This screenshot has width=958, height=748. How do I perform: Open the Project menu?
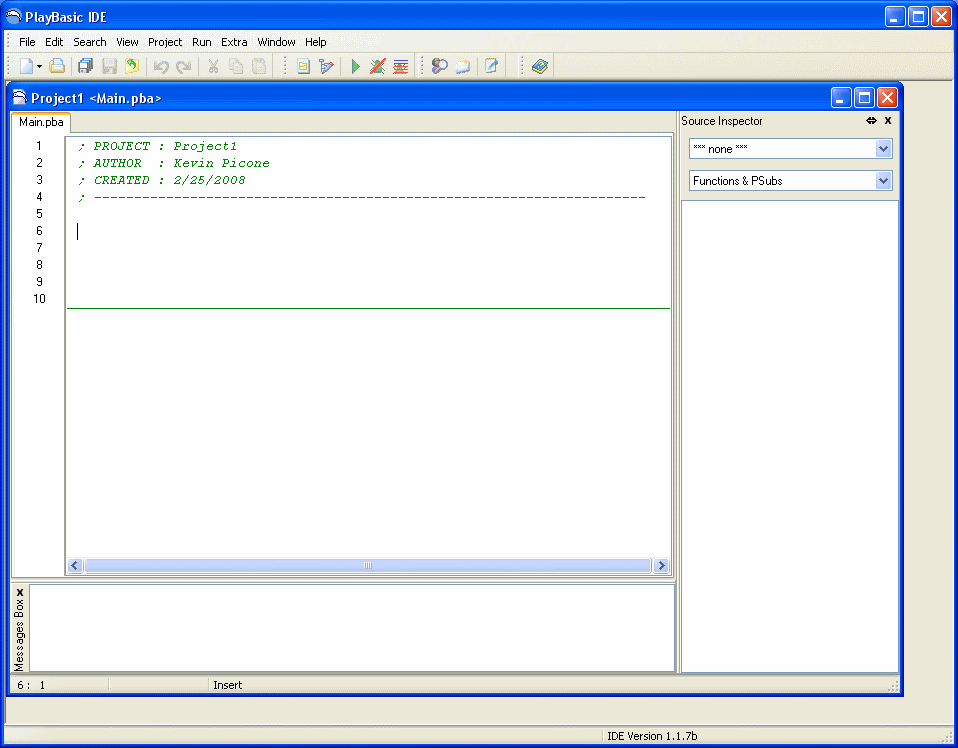165,42
